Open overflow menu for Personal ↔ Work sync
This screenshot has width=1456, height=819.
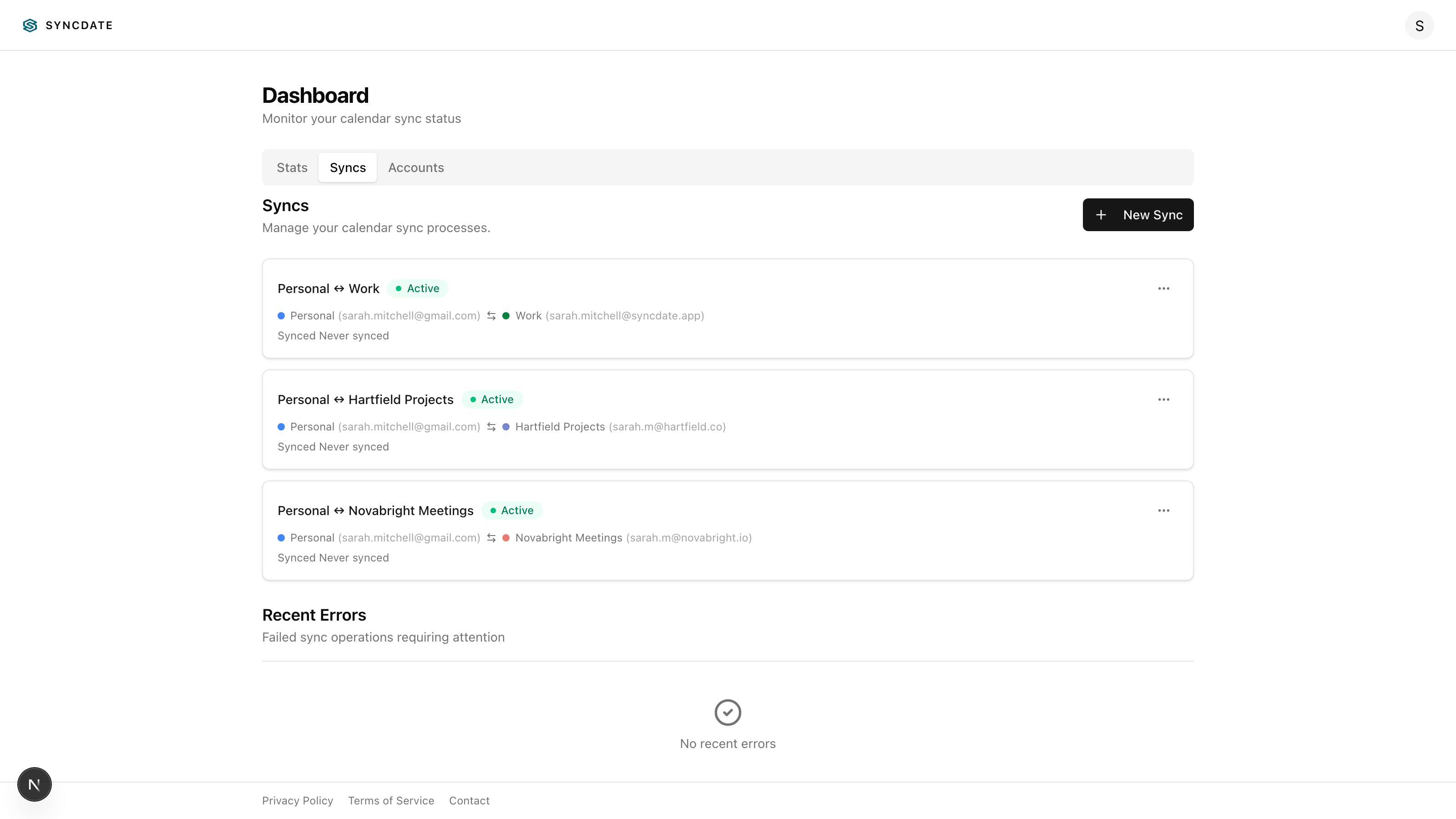point(1164,288)
